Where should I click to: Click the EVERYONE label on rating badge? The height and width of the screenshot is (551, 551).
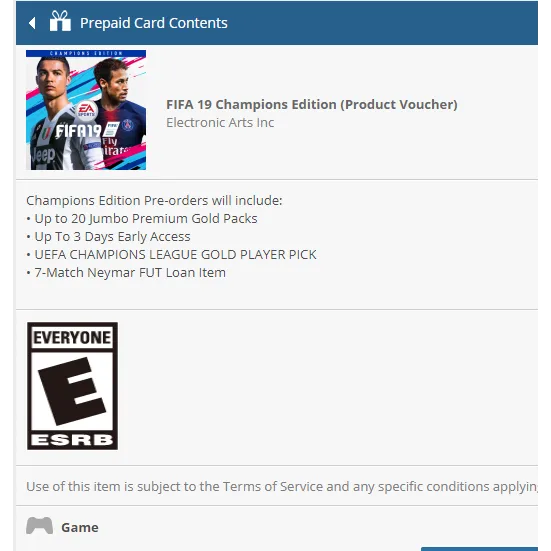pyautogui.click(x=72, y=338)
